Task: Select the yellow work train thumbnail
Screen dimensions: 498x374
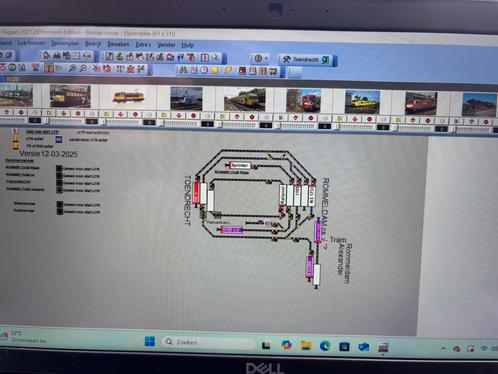Action: (362, 102)
